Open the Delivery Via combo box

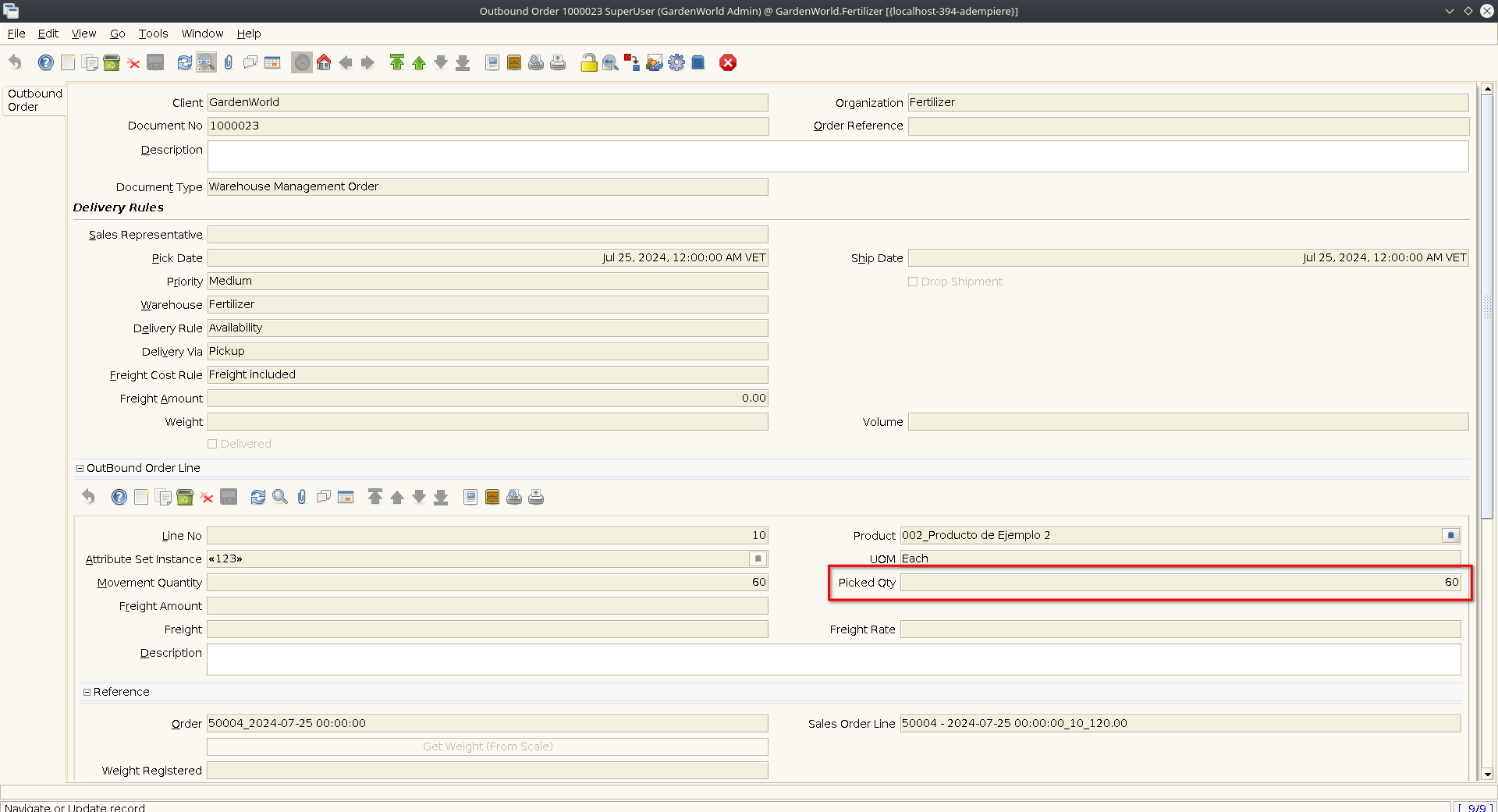(488, 351)
